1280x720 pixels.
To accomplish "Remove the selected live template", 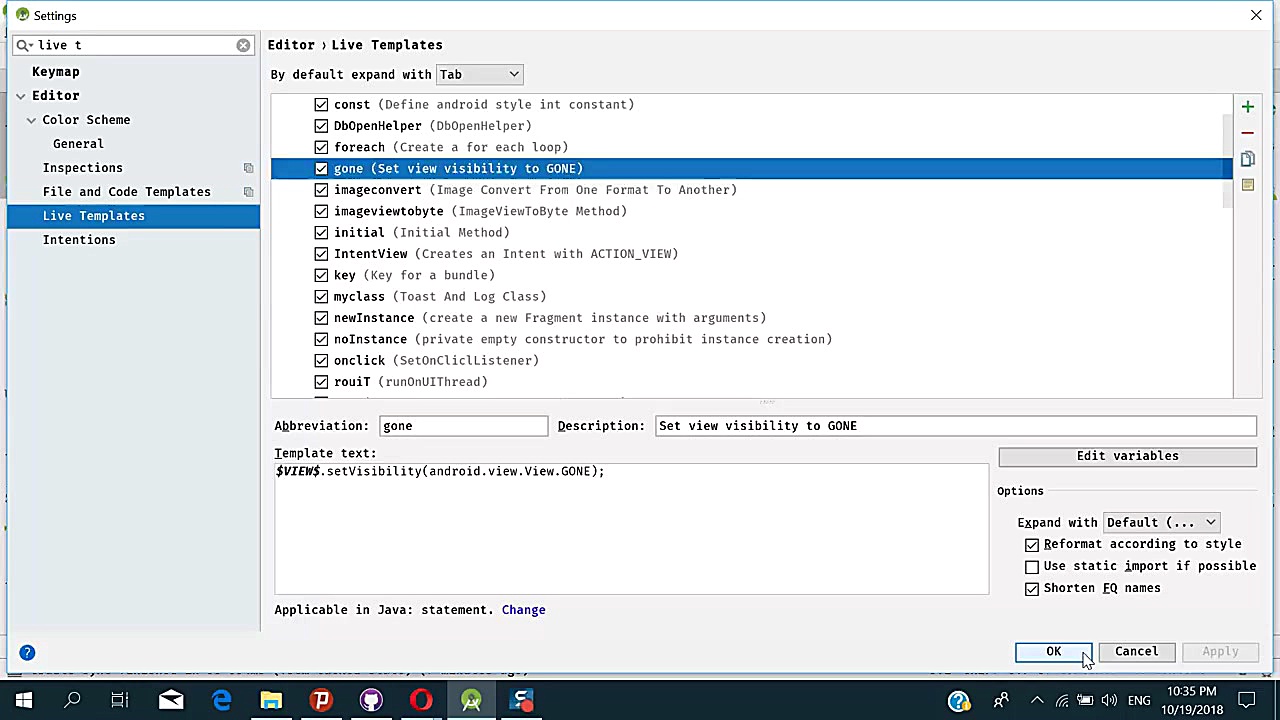I will point(1247,131).
